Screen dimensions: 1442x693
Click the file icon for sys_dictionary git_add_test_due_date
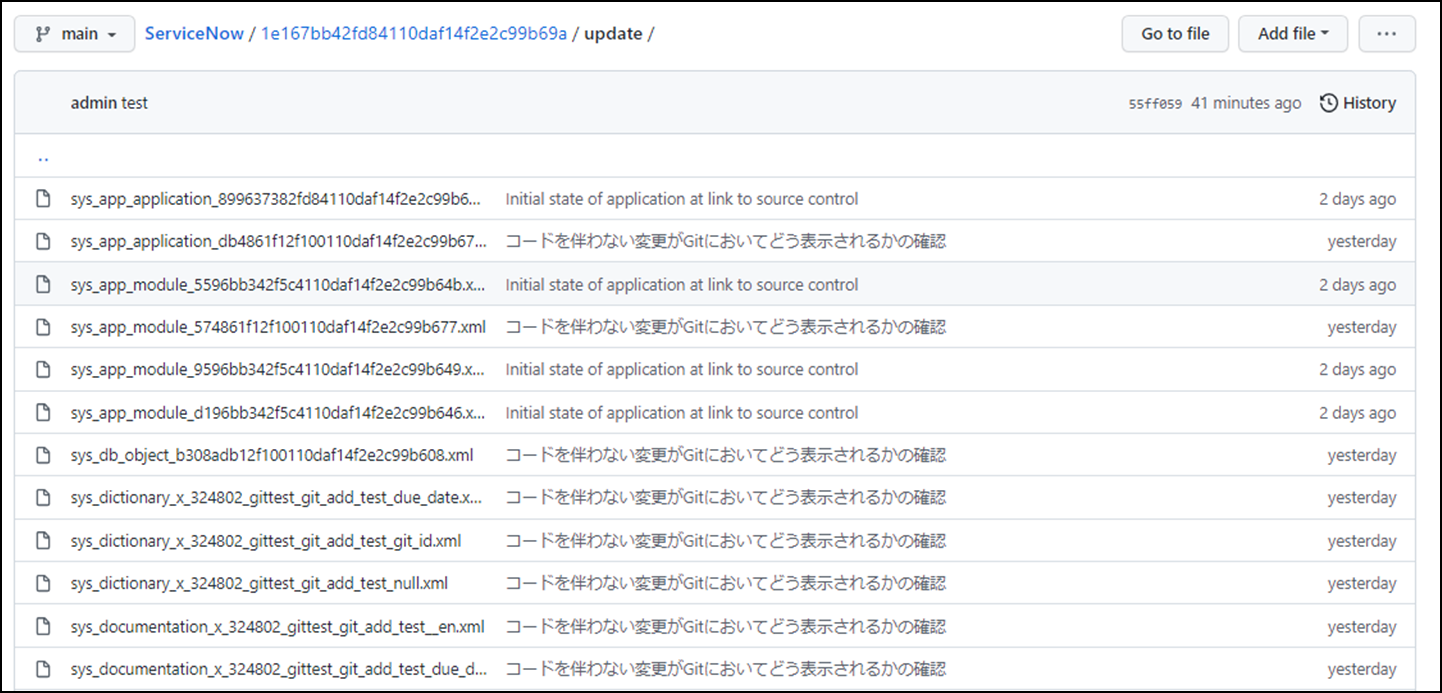(x=43, y=497)
